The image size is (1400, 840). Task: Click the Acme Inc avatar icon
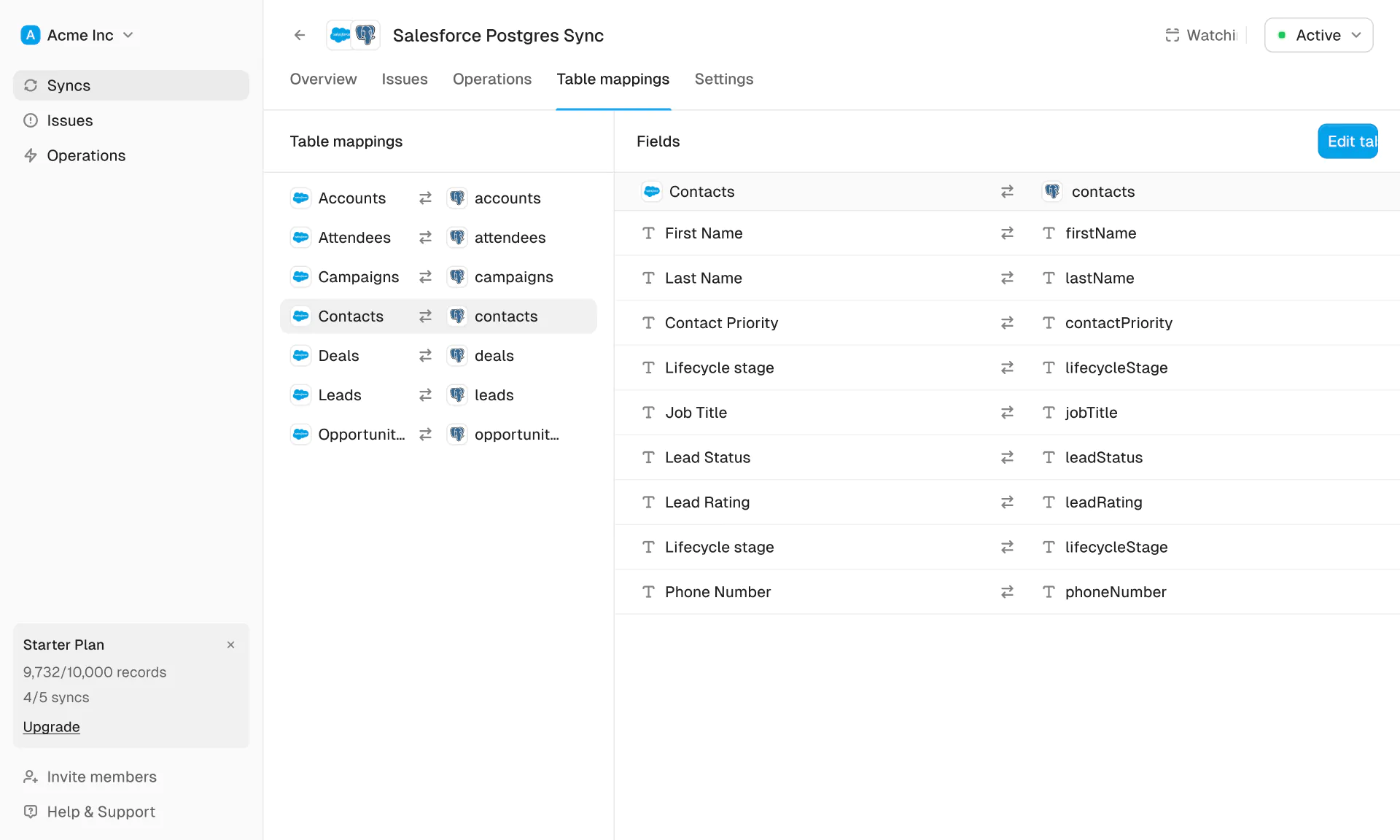[31, 35]
